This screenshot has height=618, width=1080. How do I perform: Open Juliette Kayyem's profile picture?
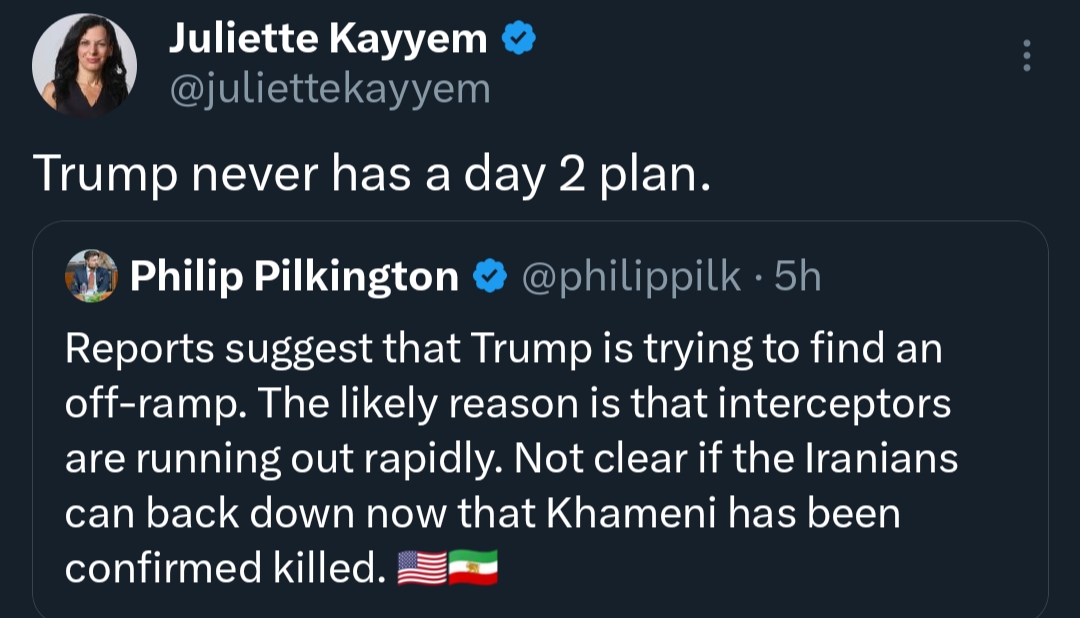[84, 66]
